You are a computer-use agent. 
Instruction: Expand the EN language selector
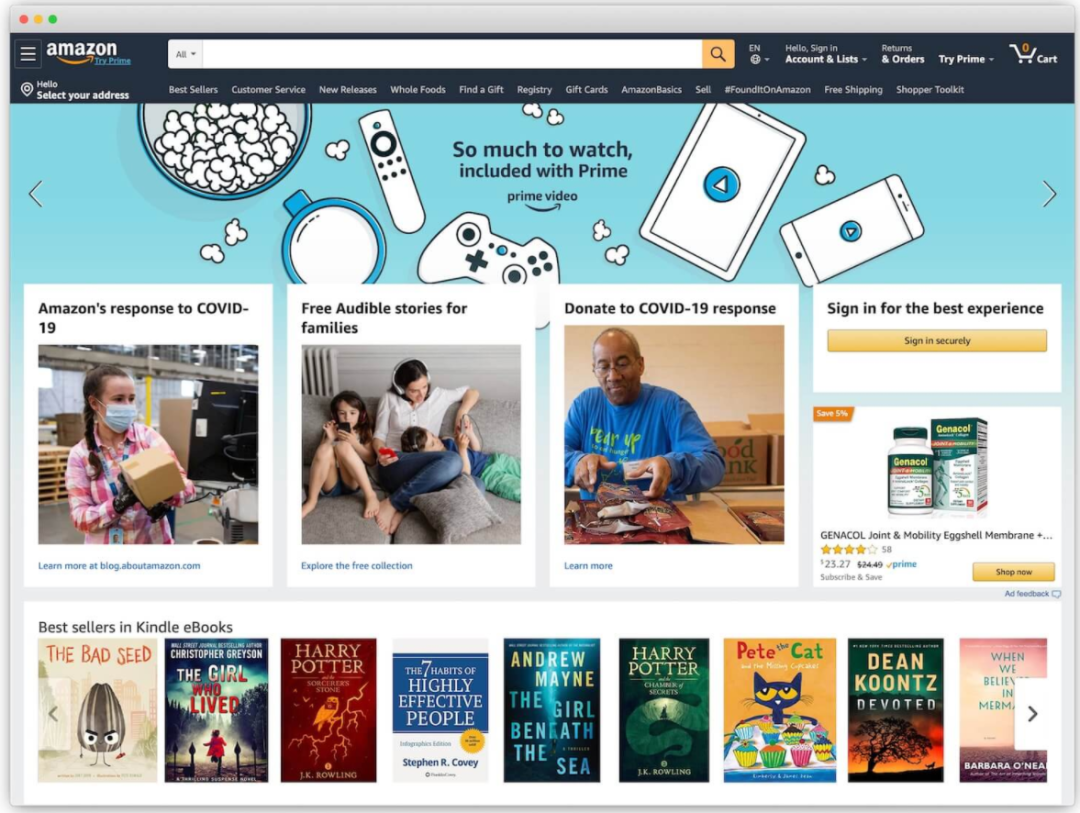759,54
